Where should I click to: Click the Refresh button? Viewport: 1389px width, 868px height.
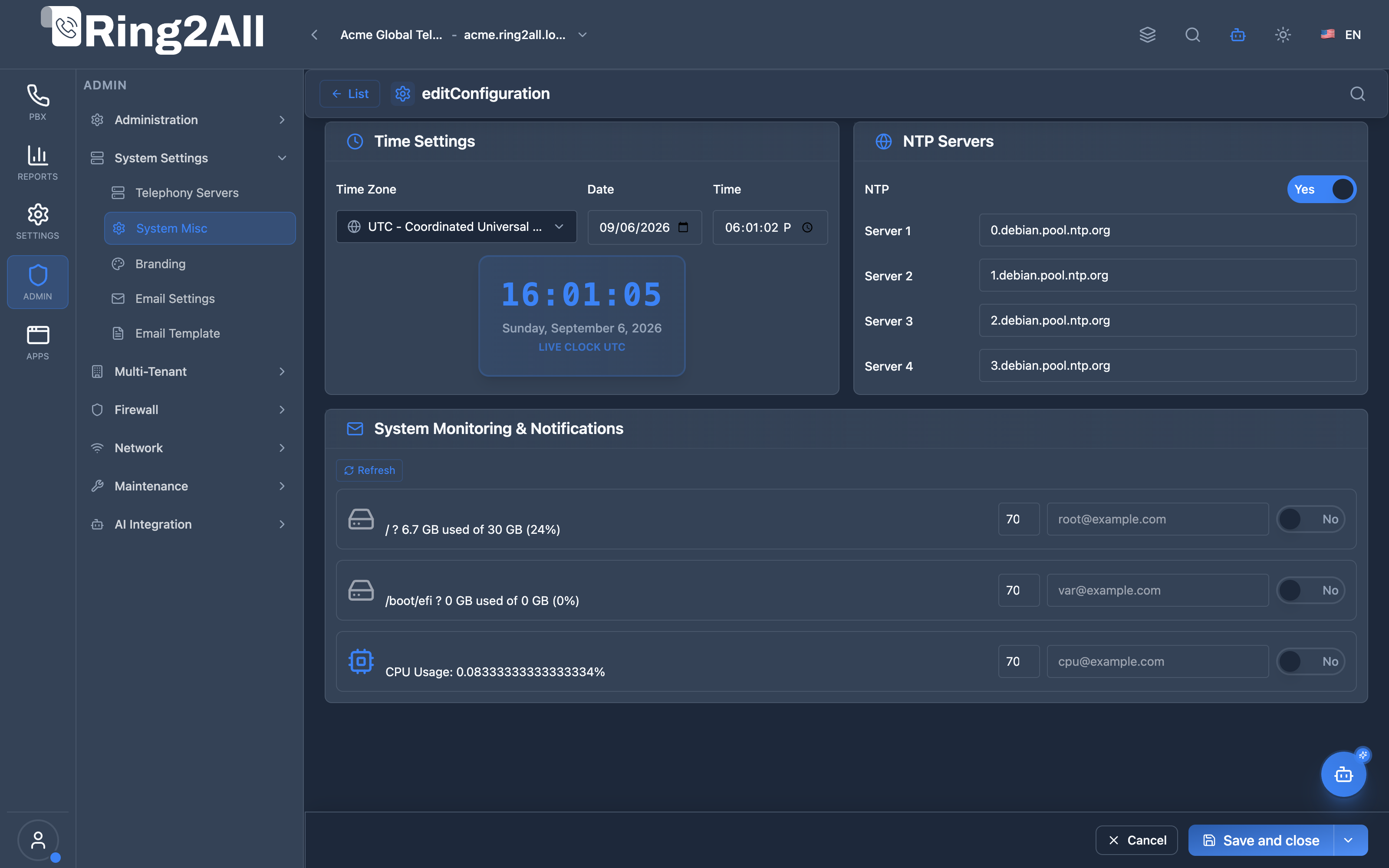tap(369, 470)
